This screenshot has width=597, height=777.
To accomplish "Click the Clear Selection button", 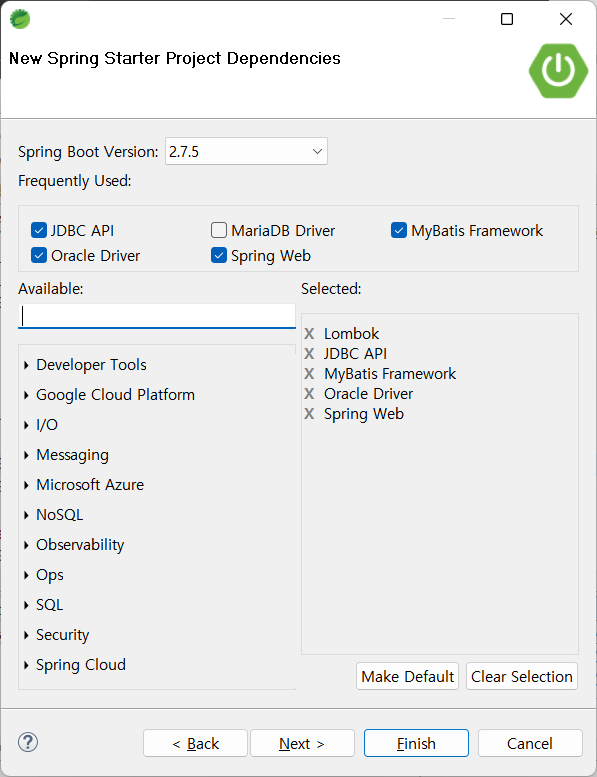I will pos(522,676).
